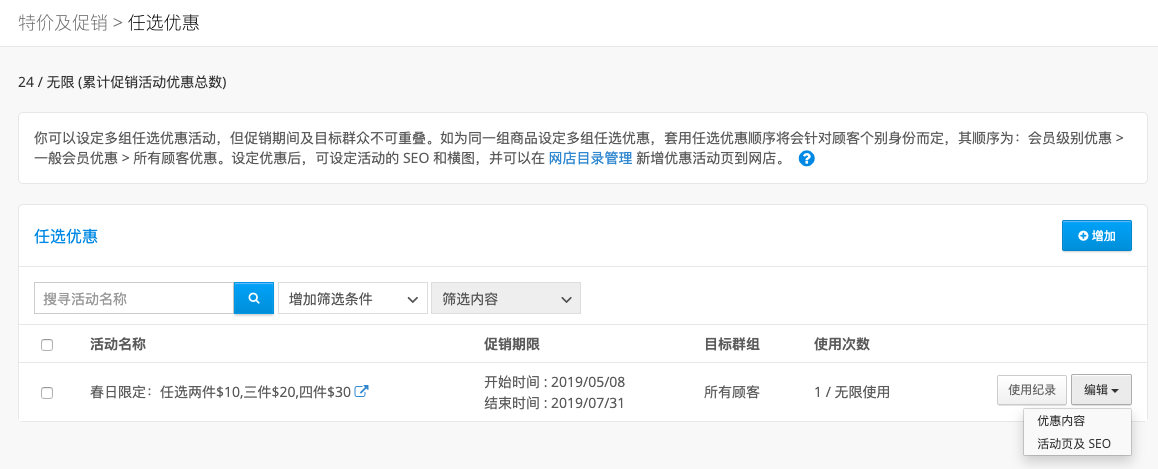Viewport: 1158px width, 469px height.
Task: Open the help question mark icon
Action: pyautogui.click(x=806, y=158)
